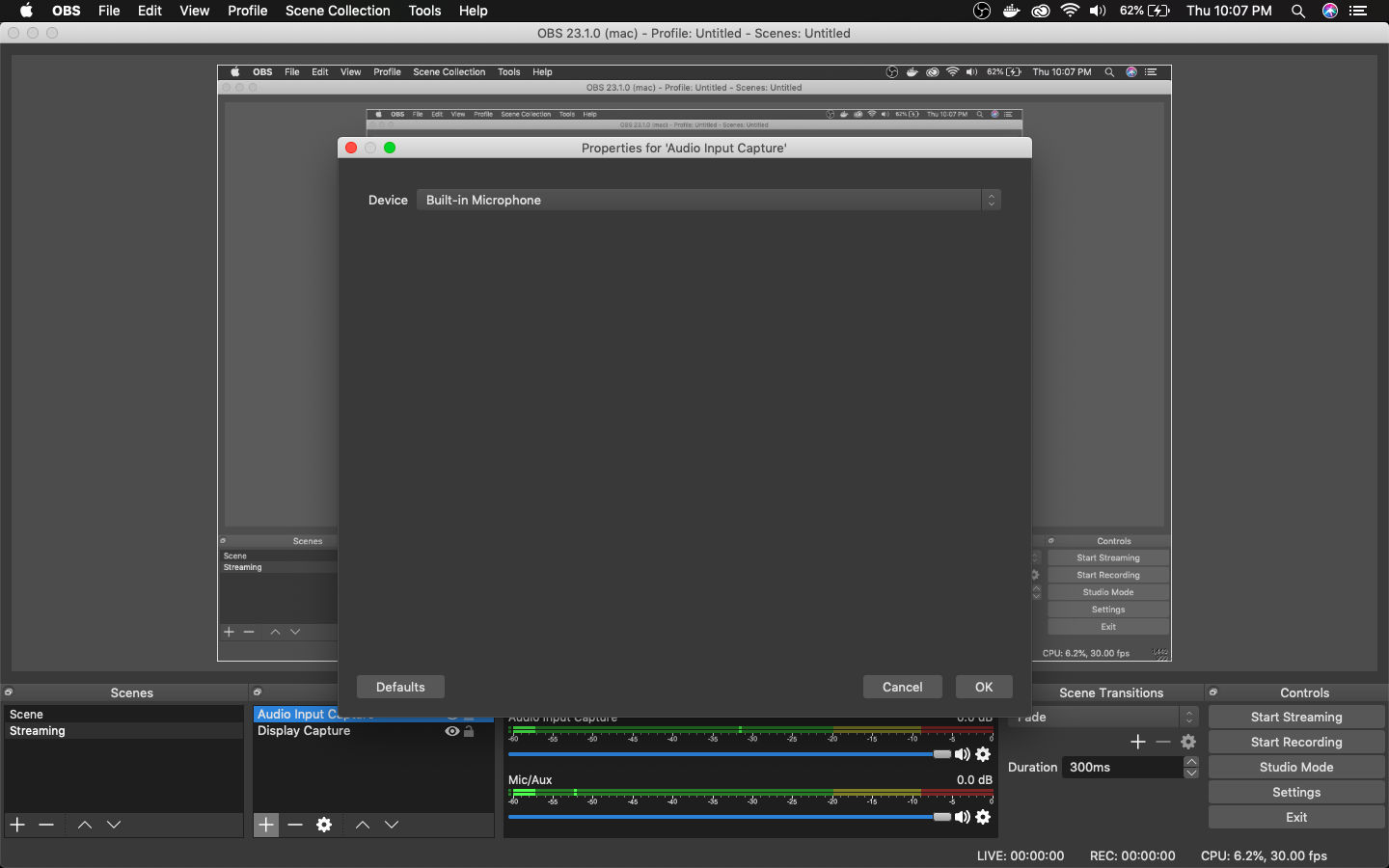Image resolution: width=1389 pixels, height=868 pixels.
Task: Cancel the Audio Input Capture properties dialog
Action: coord(902,687)
